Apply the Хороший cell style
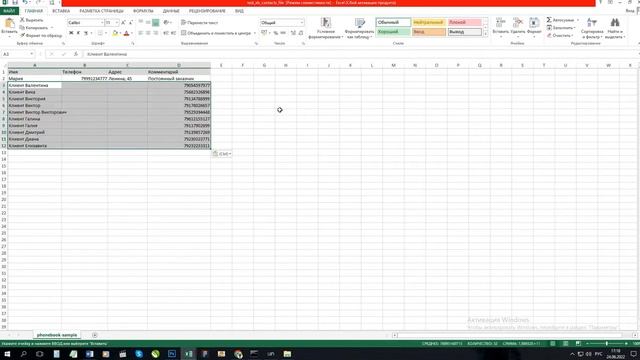This screenshot has height=360, width=640. [x=393, y=32]
